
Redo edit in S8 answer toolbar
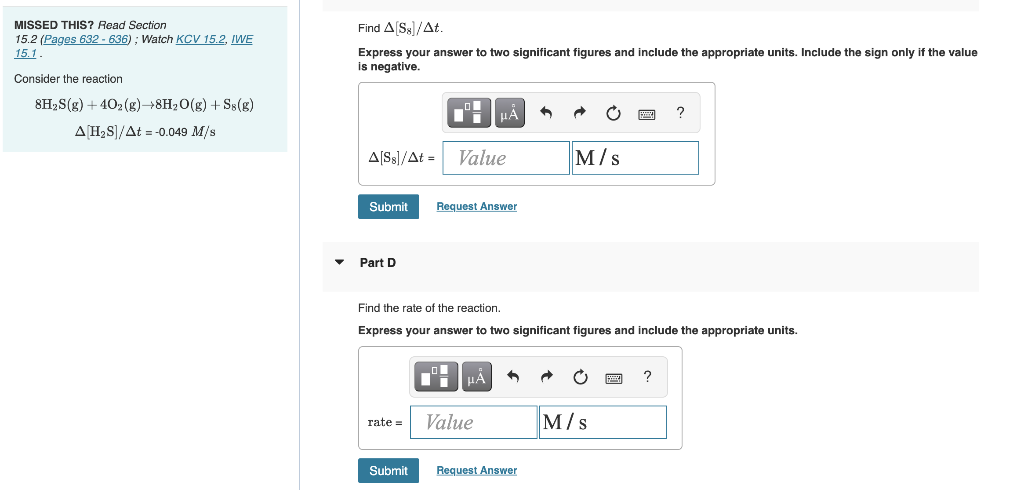579,113
